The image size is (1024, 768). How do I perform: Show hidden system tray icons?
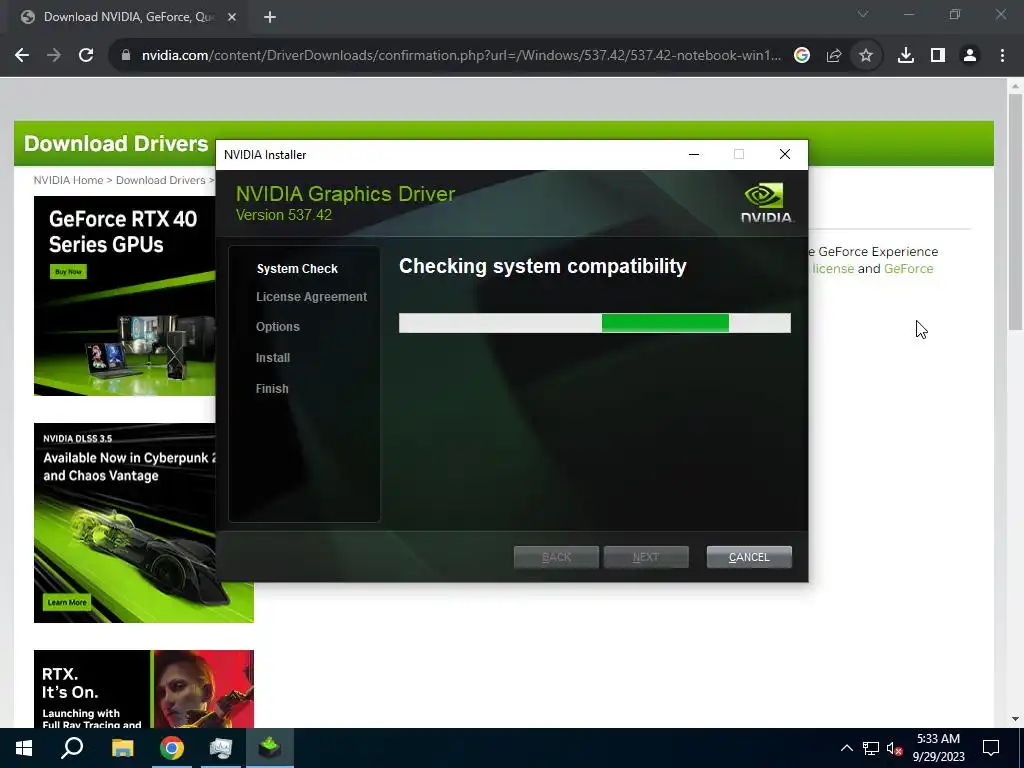point(846,748)
